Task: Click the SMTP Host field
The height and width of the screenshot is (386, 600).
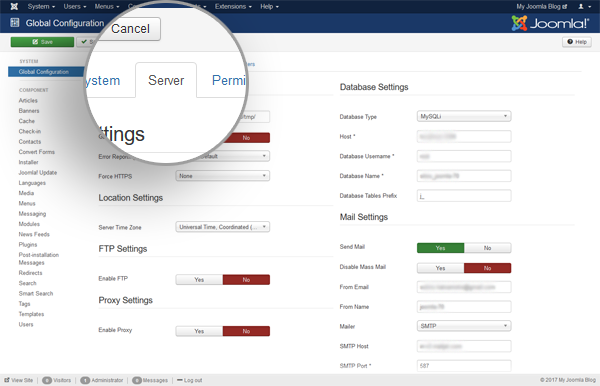Action: click(464, 346)
